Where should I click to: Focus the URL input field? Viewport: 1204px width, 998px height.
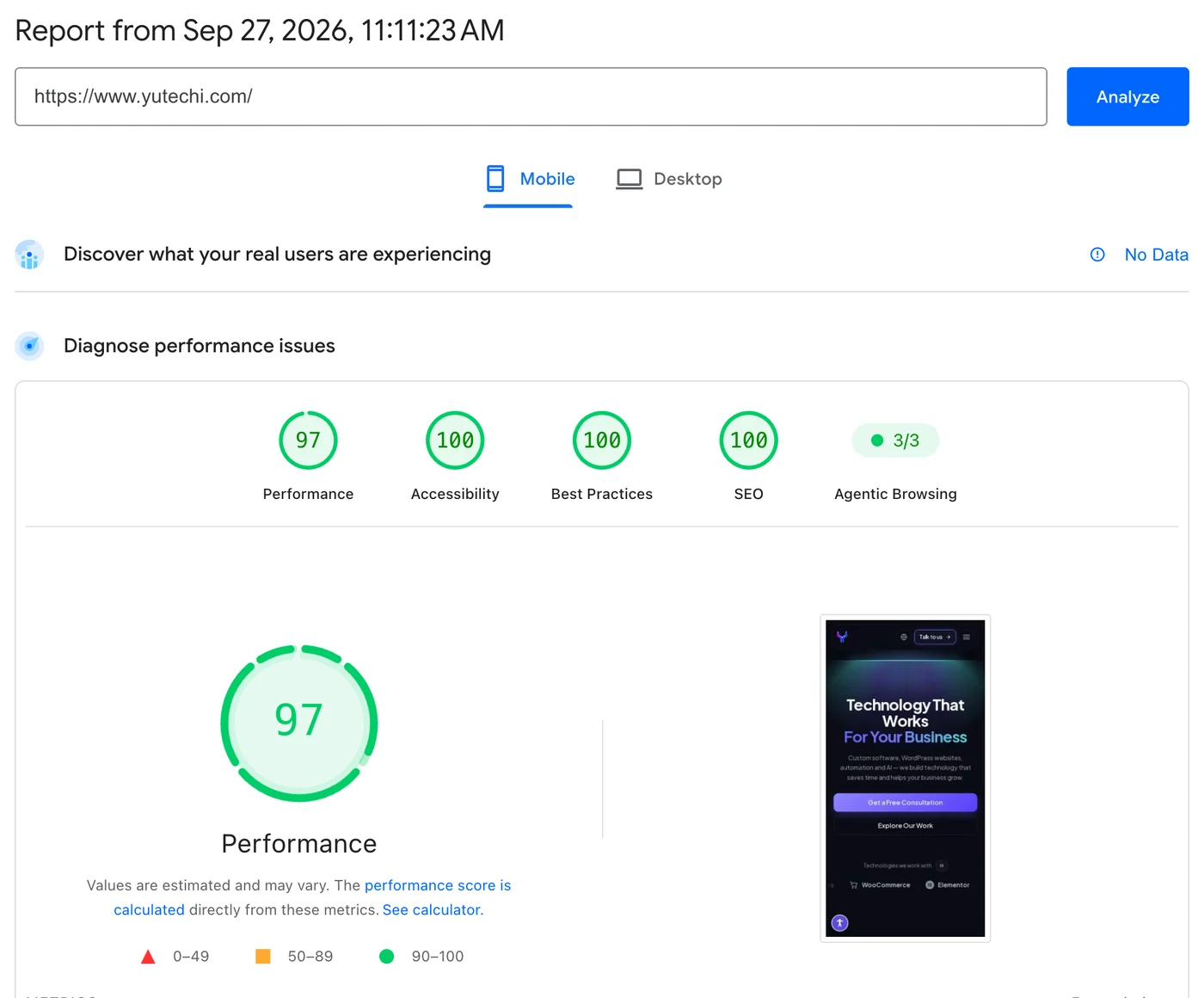531,96
